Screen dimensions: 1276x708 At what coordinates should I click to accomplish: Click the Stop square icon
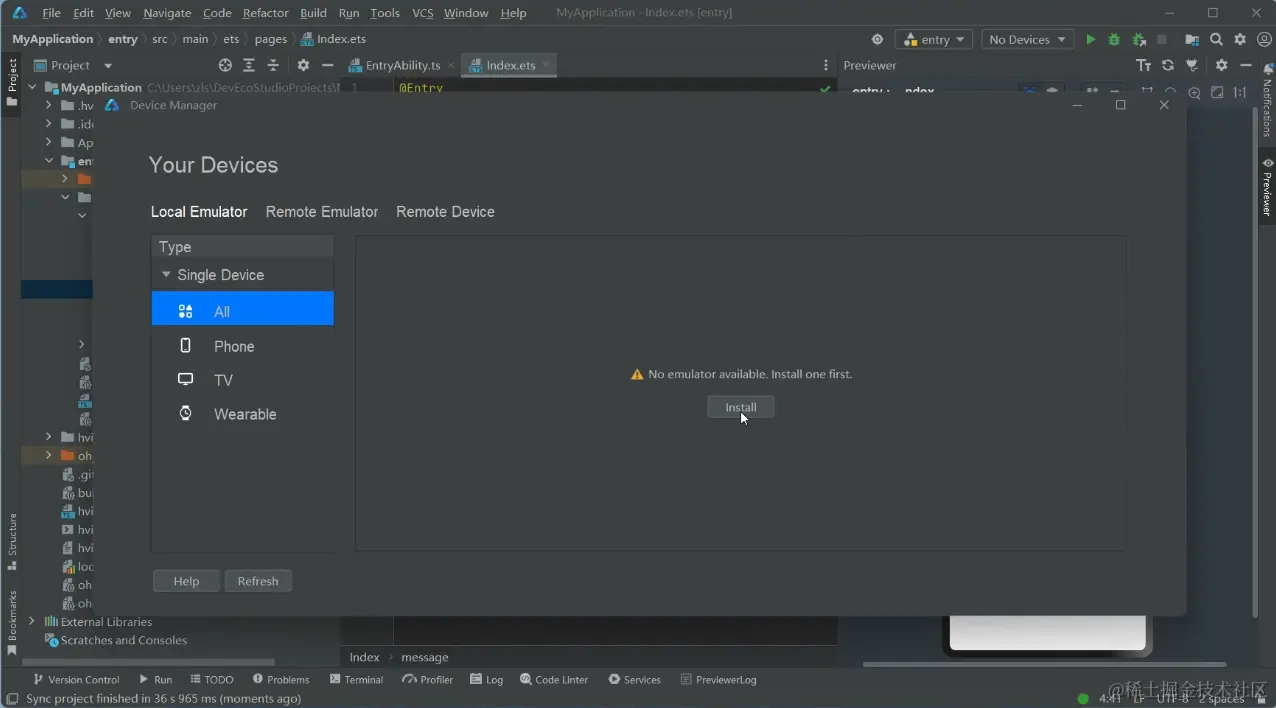[1162, 40]
